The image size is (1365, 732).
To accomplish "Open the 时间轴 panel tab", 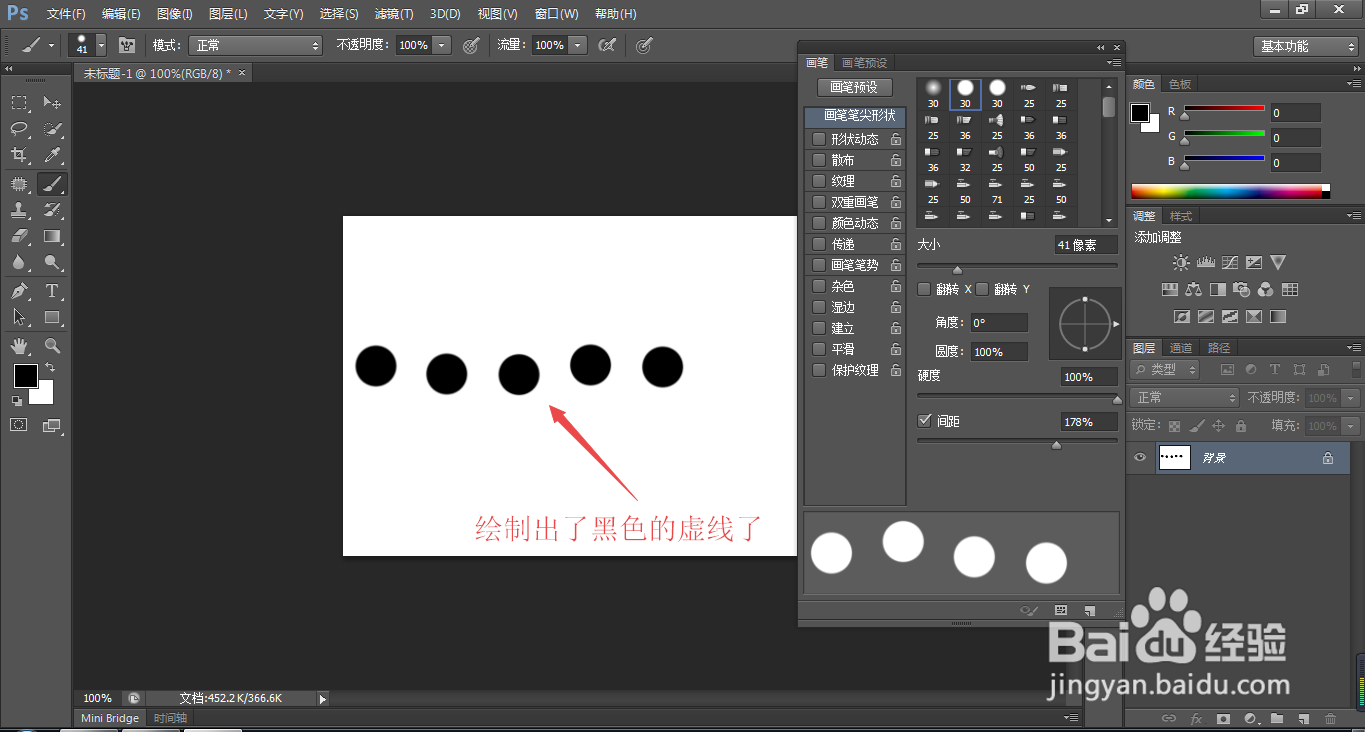I will [170, 718].
